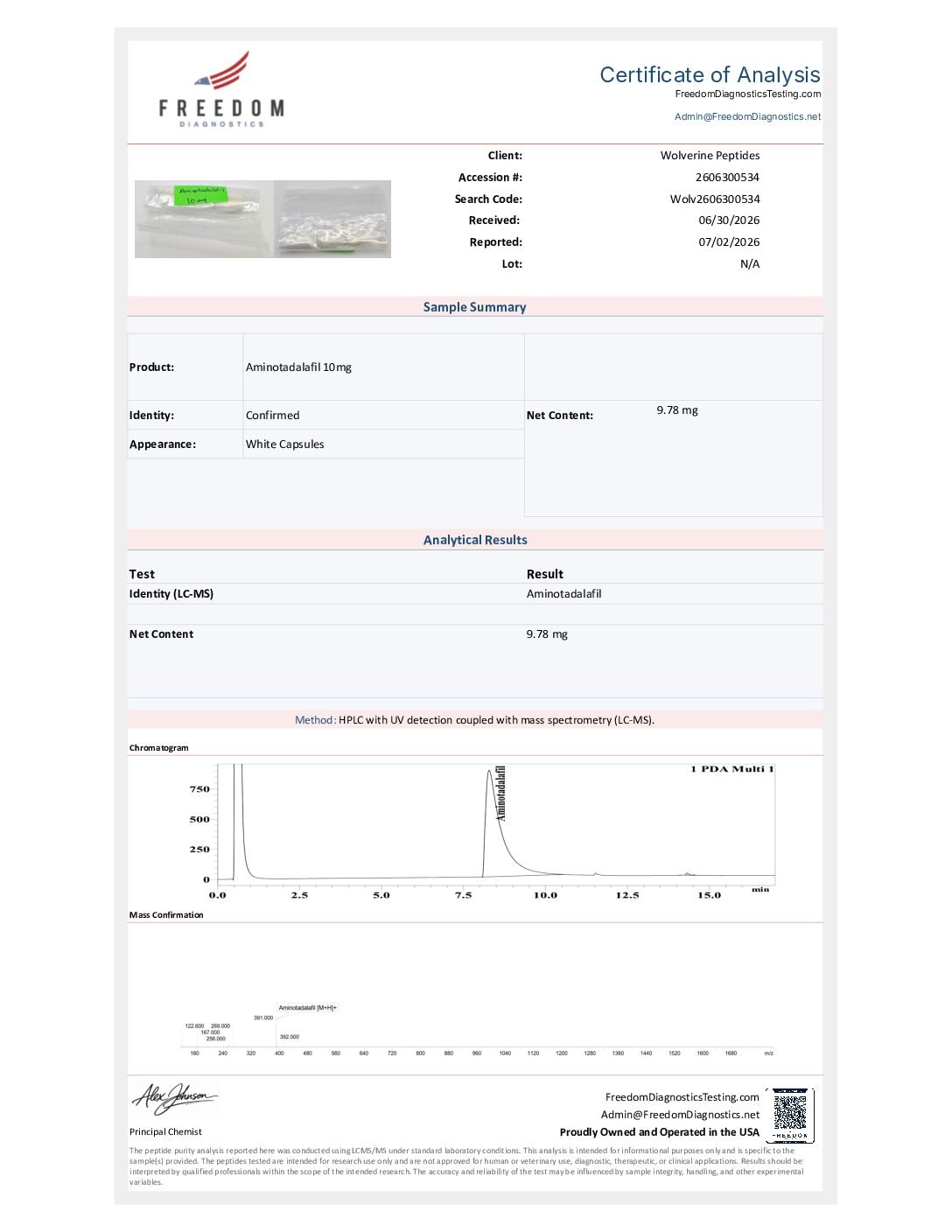
Task: Select the Certificate of Analysis title
Action: point(710,74)
